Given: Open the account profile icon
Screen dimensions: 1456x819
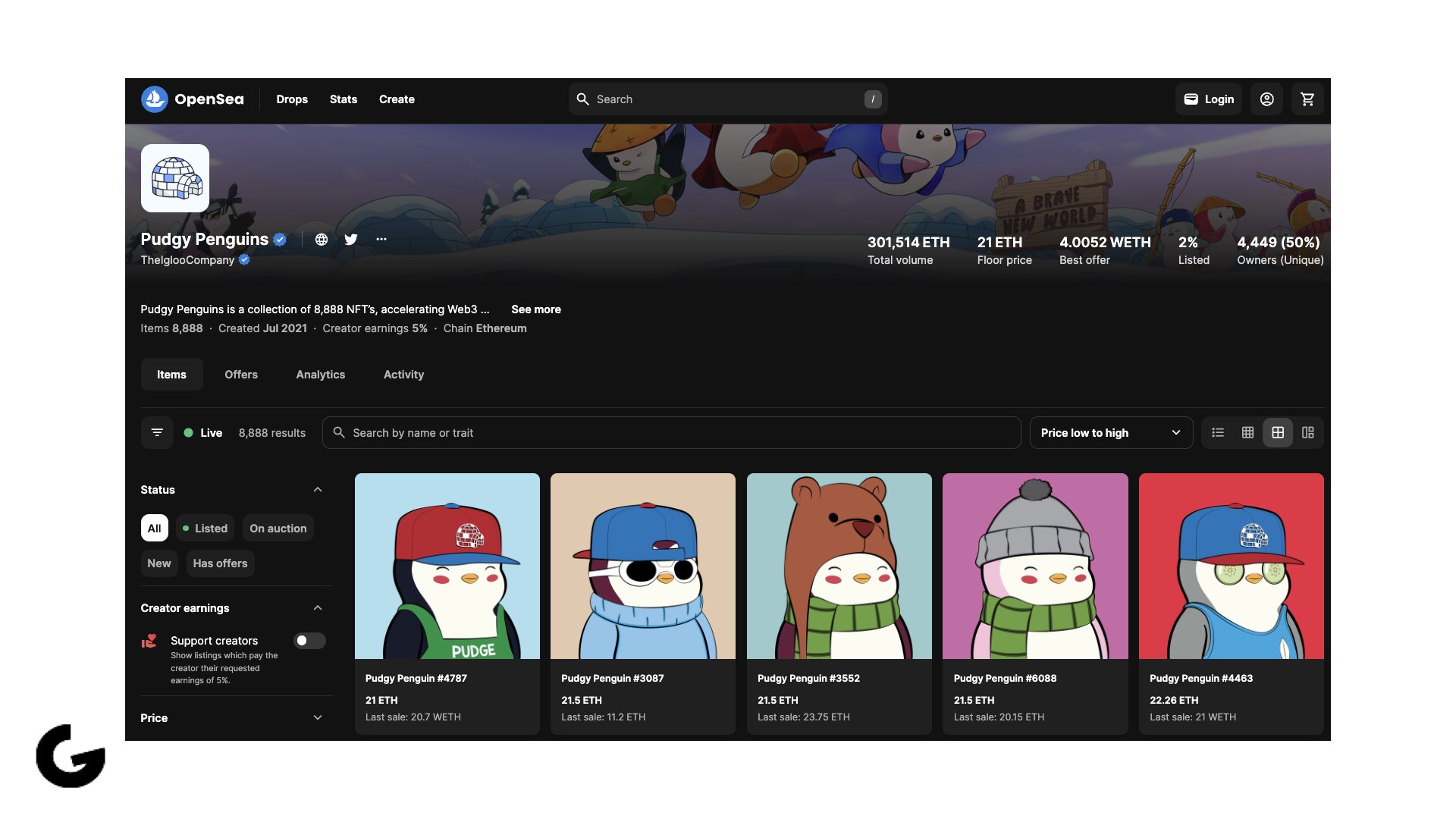Looking at the screenshot, I should [1266, 99].
